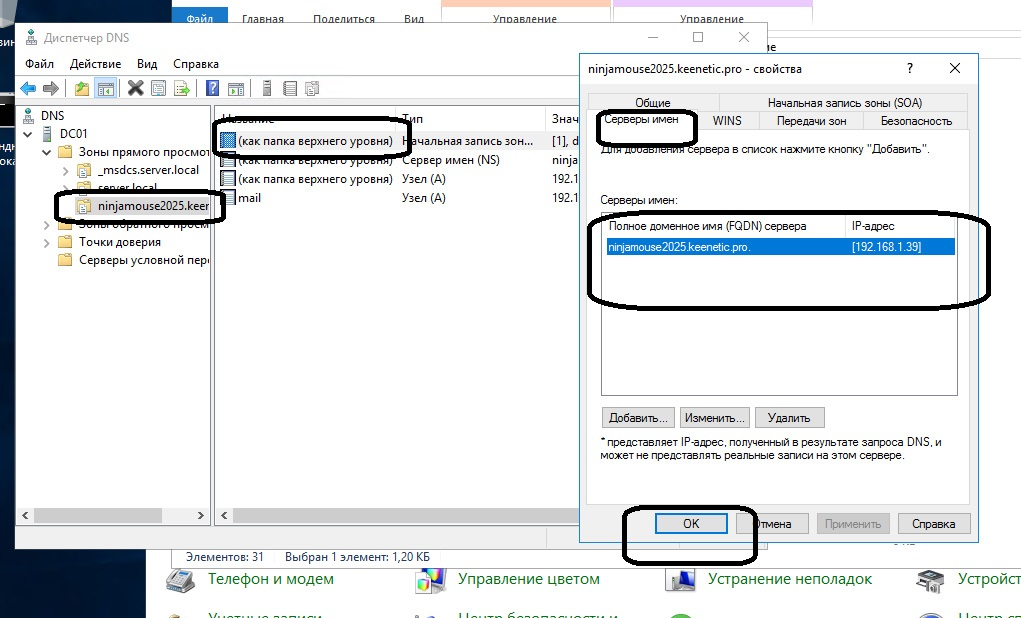This screenshot has height=618, width=1021.
Task: Click the Полное доменное имя (FQDN) column header
Action: [723, 227]
